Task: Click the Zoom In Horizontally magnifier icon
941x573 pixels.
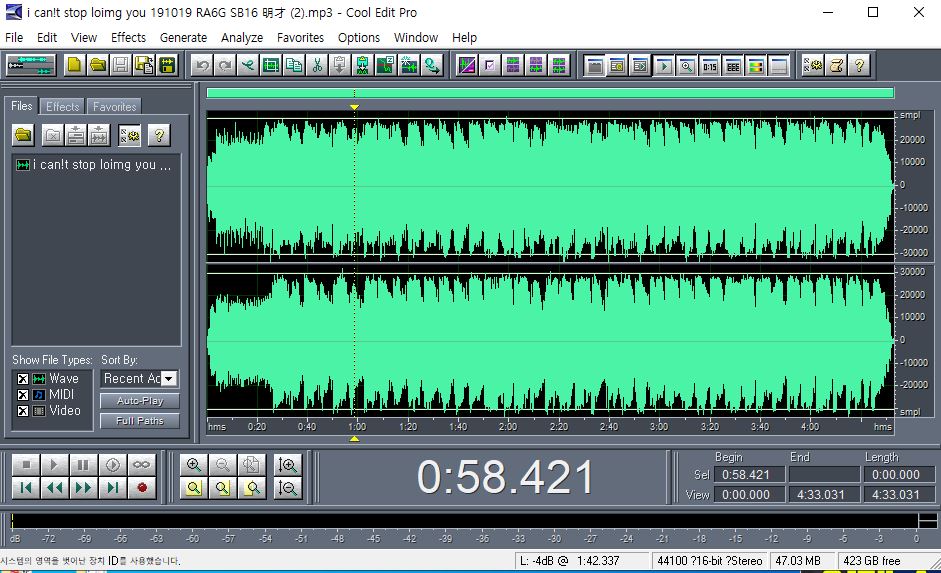Action: tap(194, 465)
